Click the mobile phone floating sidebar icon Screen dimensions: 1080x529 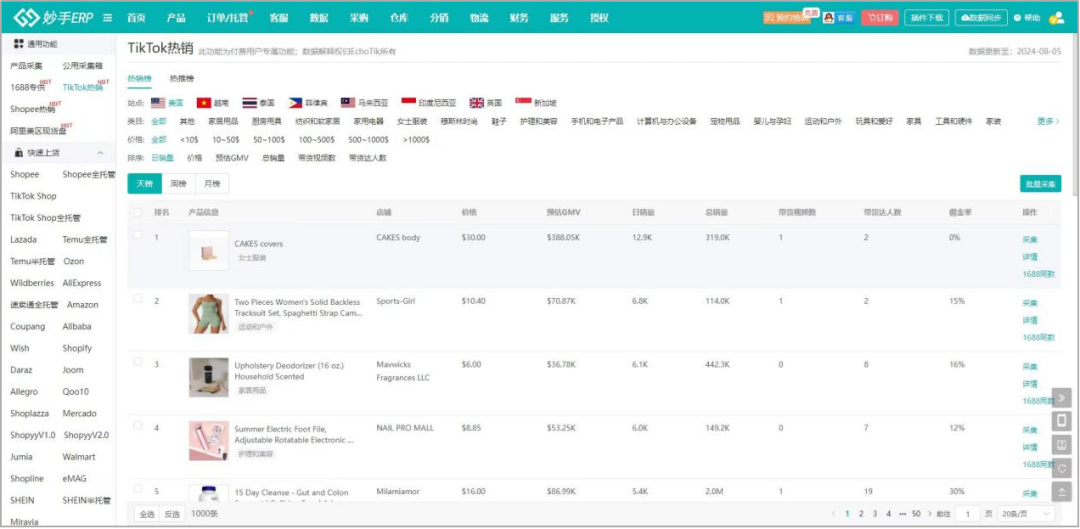[1061, 420]
